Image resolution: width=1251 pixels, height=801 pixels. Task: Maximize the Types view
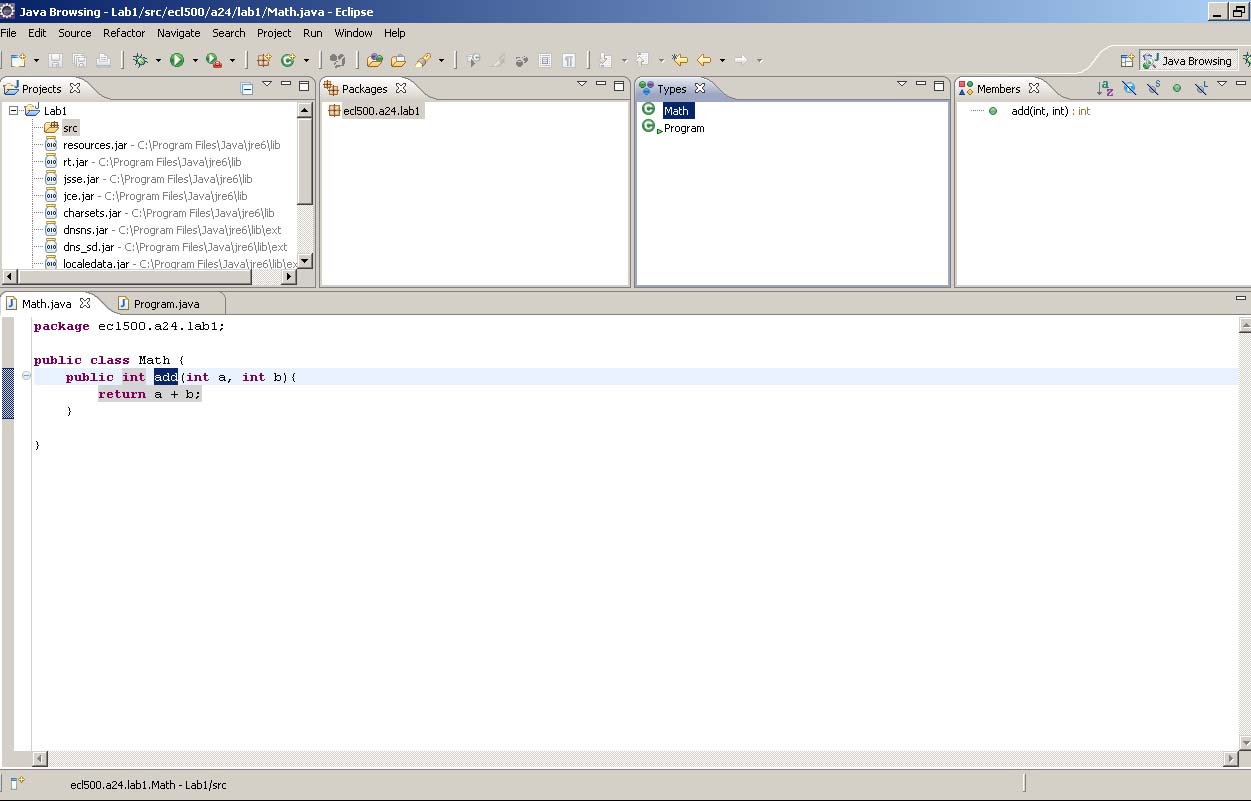tap(939, 85)
